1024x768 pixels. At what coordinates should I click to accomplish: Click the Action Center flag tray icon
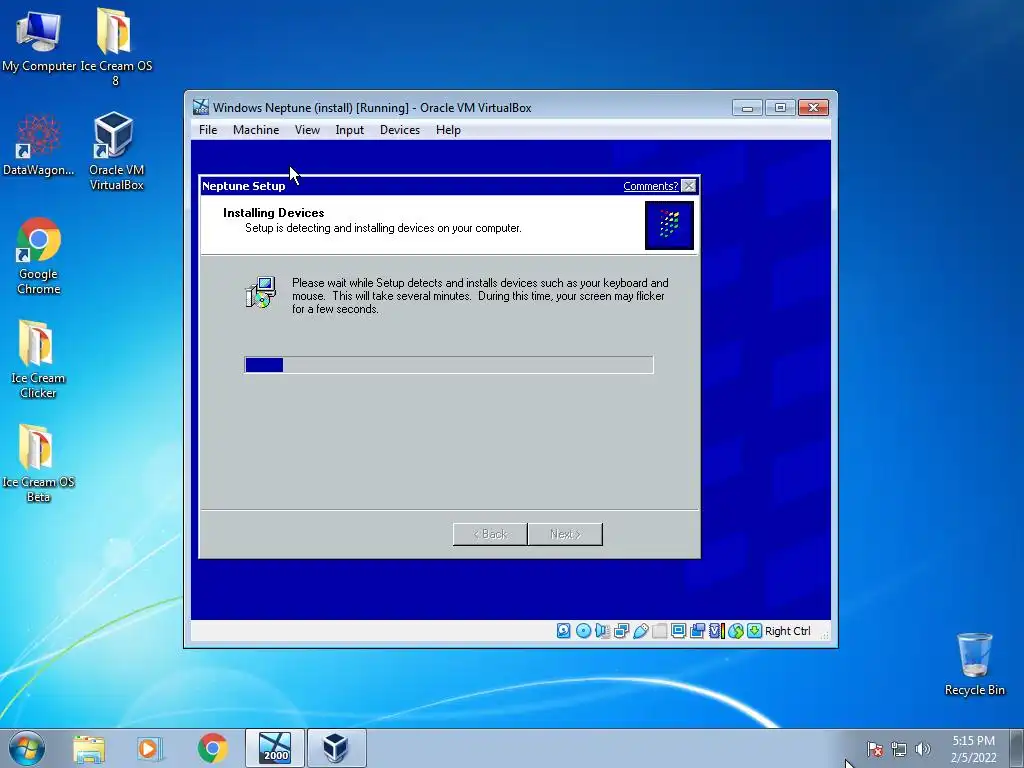point(875,749)
